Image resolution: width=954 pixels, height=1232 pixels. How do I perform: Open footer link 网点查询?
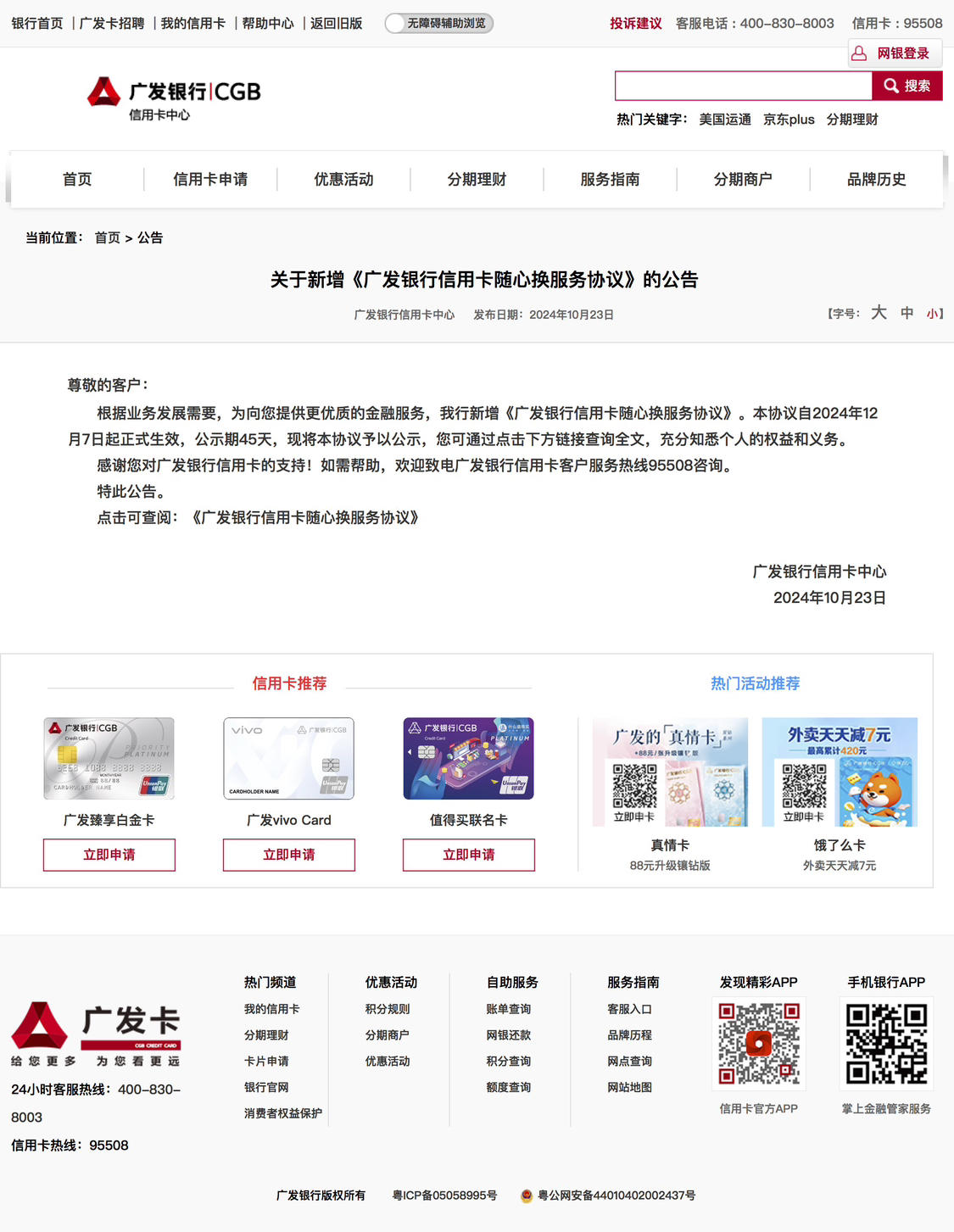pyautogui.click(x=630, y=1061)
